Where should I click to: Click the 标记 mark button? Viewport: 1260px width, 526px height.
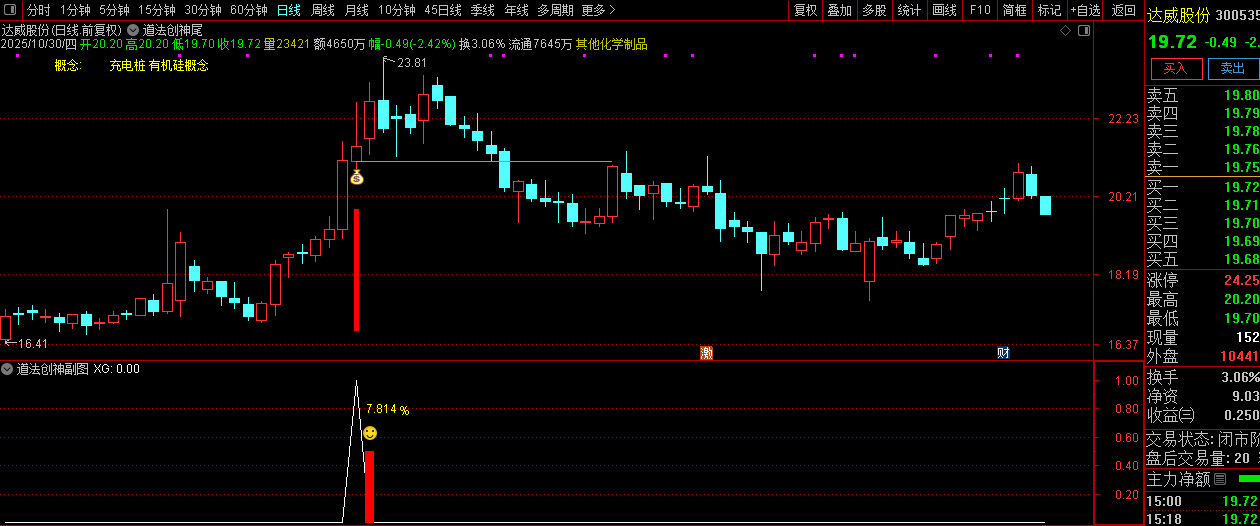[1049, 10]
